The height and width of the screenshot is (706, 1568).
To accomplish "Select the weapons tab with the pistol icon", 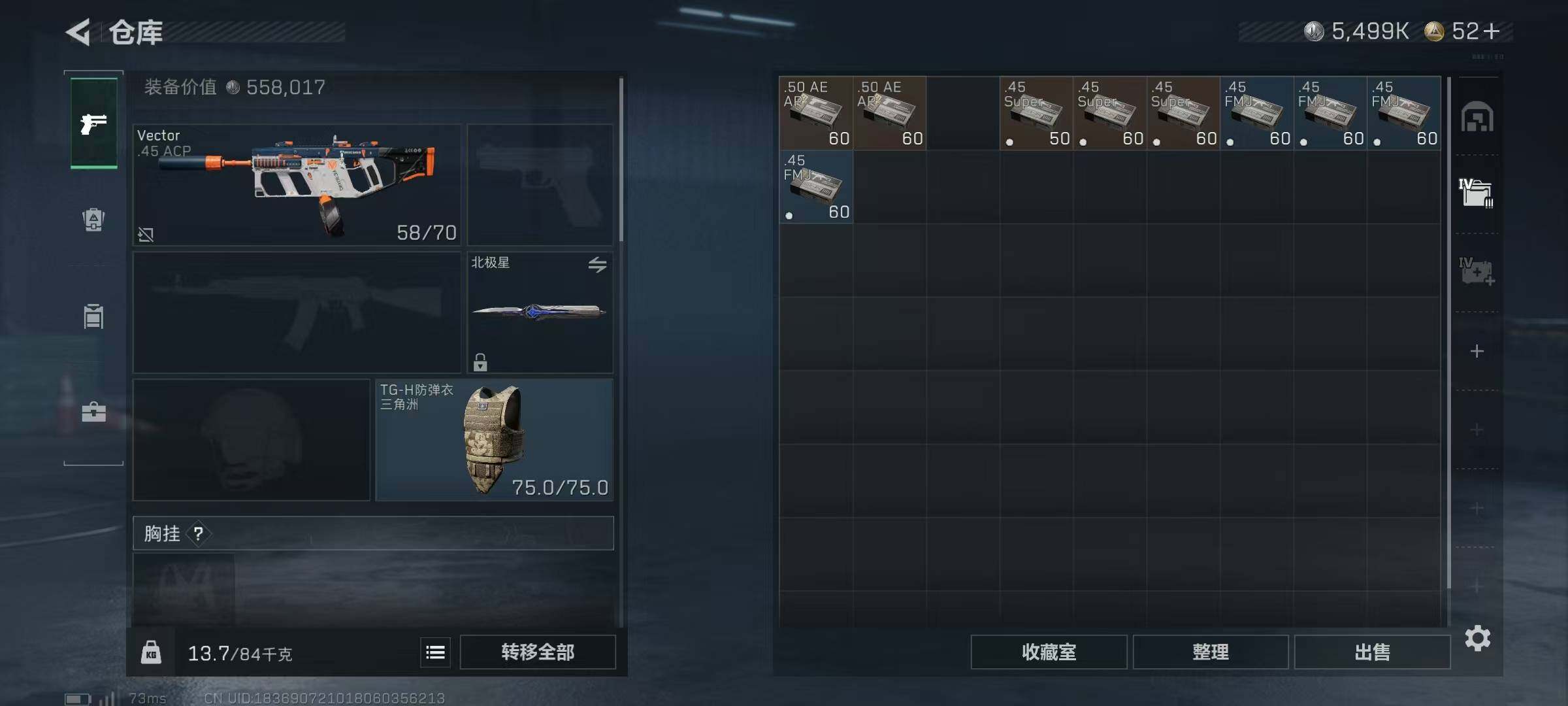I will (93, 123).
